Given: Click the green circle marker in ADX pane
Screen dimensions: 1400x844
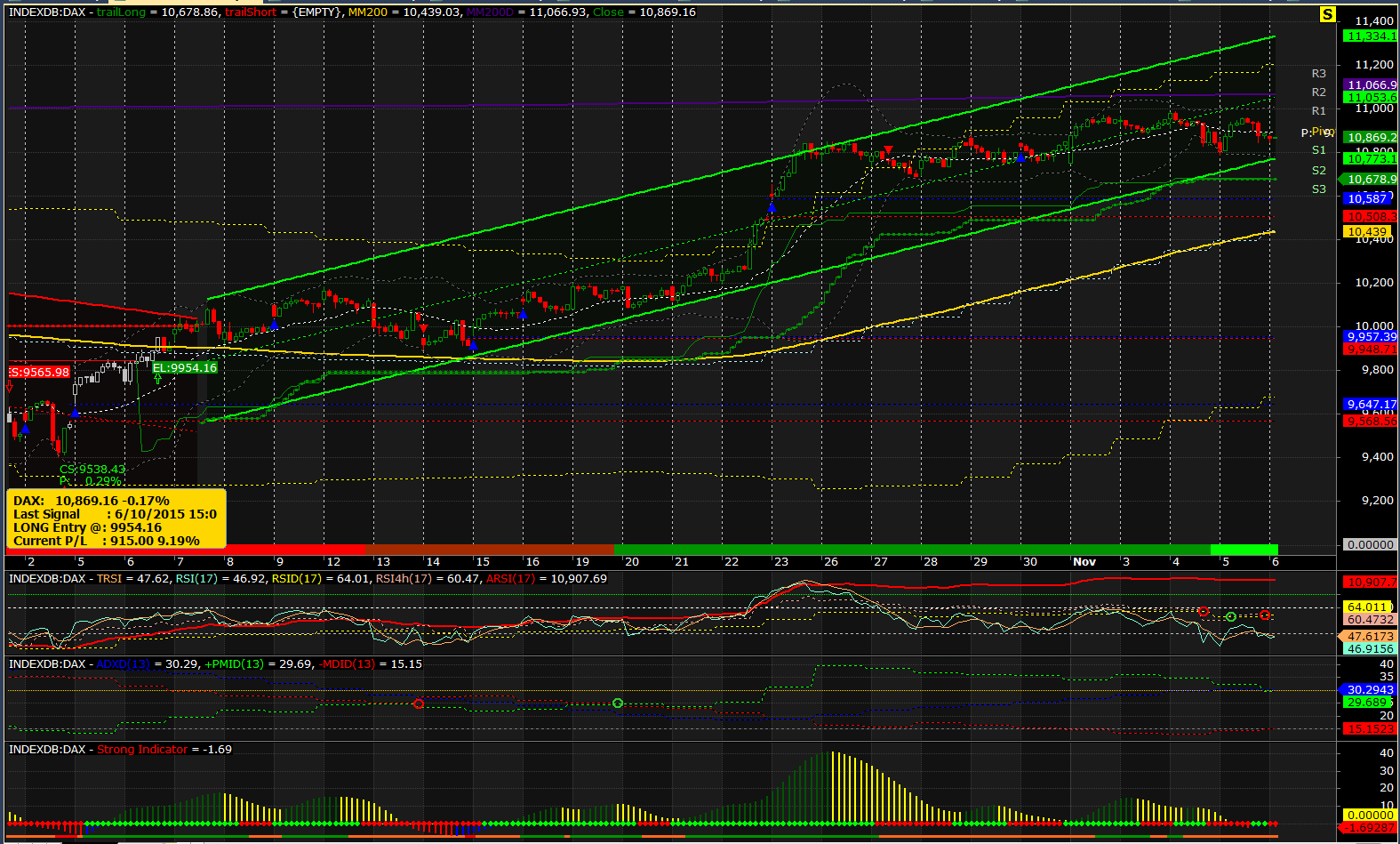Looking at the screenshot, I should 618,703.
